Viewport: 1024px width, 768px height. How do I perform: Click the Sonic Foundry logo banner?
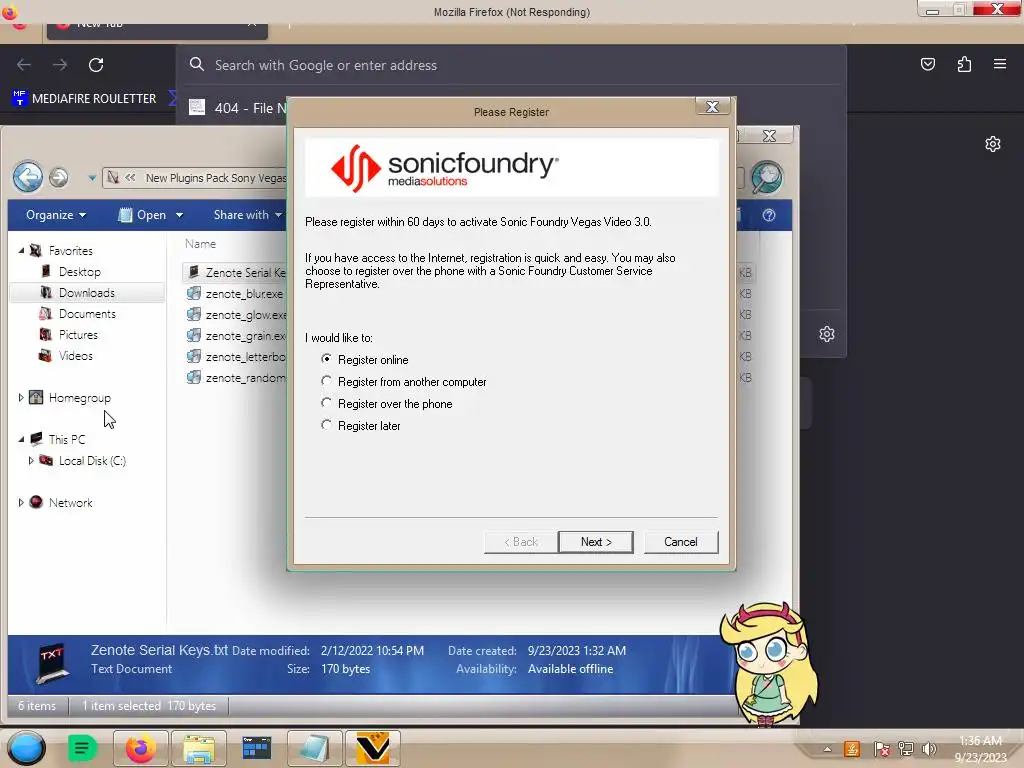tap(511, 167)
